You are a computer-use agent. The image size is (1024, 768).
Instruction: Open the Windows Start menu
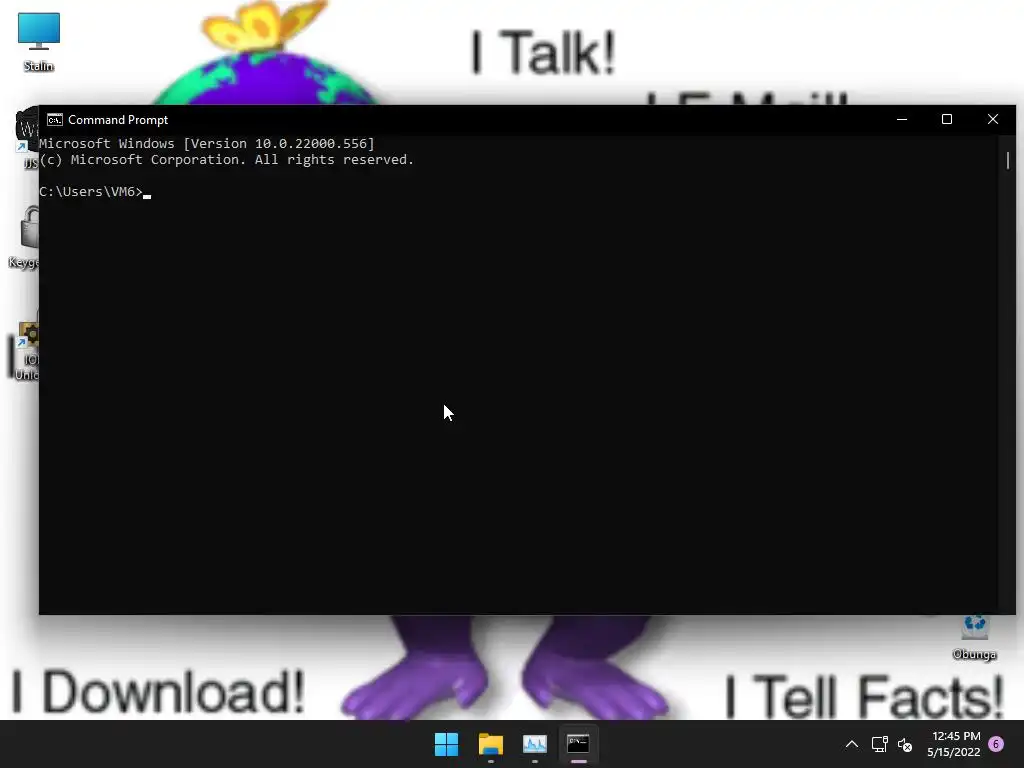[447, 744]
